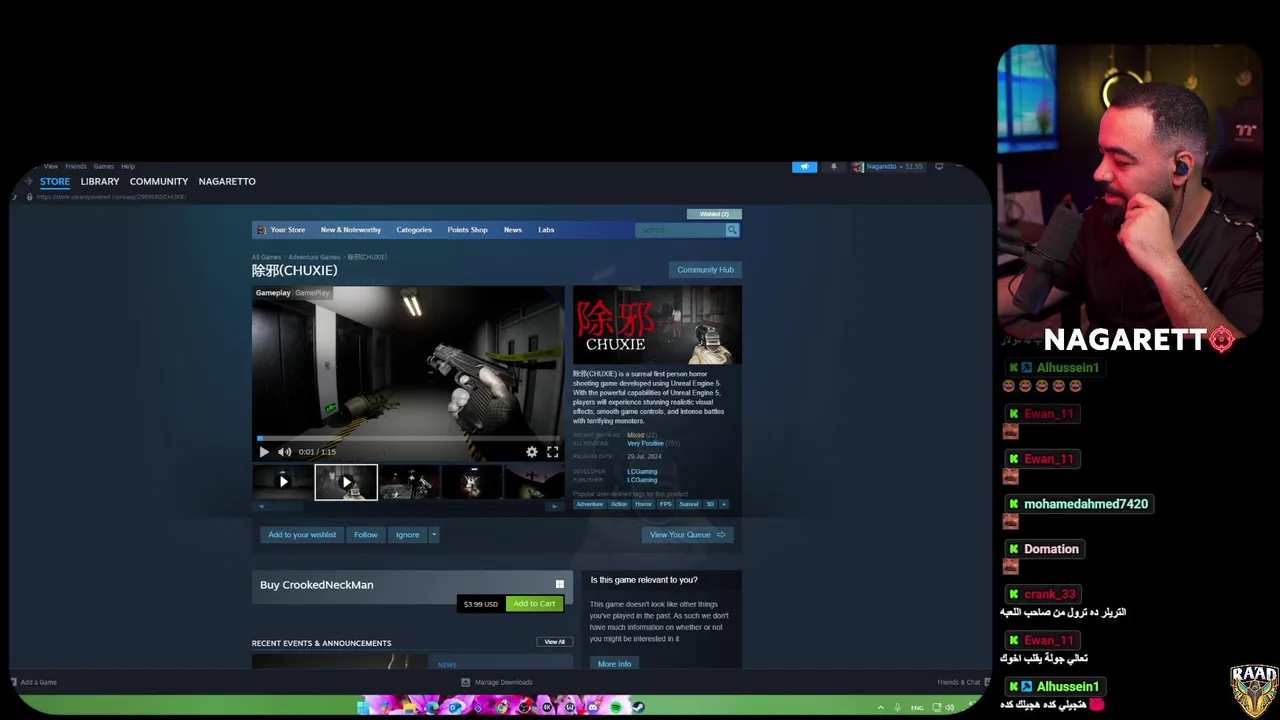
Task: Open the View menu
Action: coord(51,166)
